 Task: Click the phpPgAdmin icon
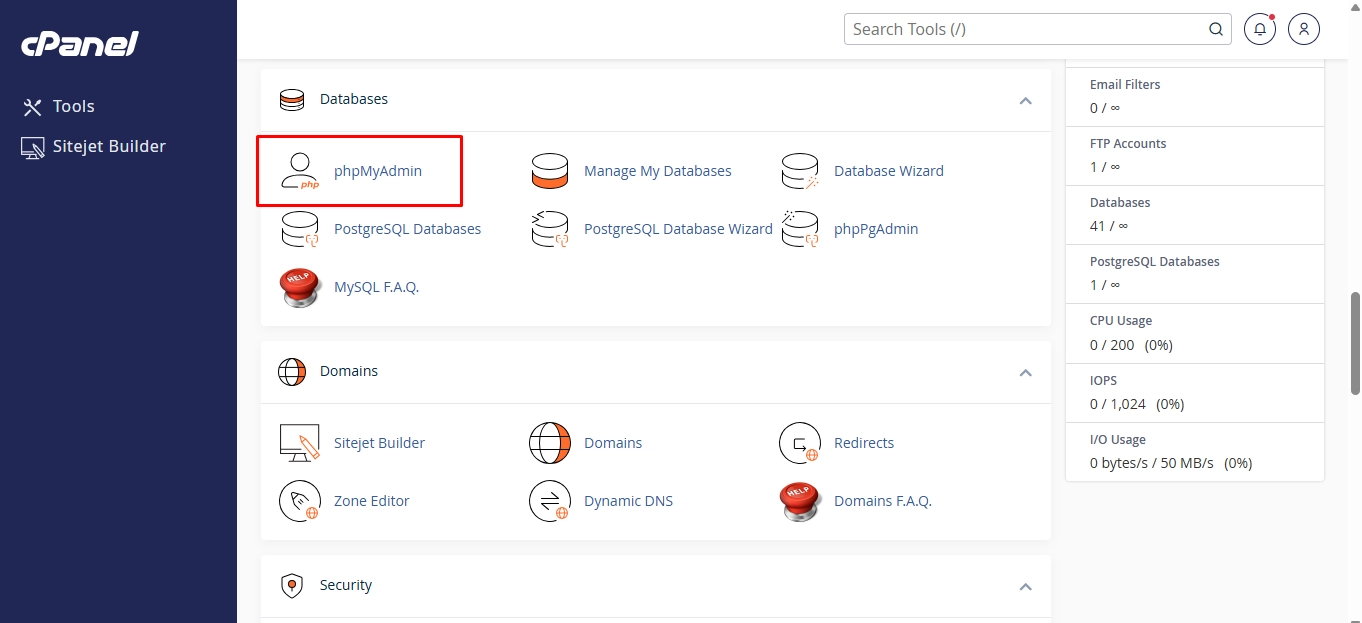click(x=800, y=229)
